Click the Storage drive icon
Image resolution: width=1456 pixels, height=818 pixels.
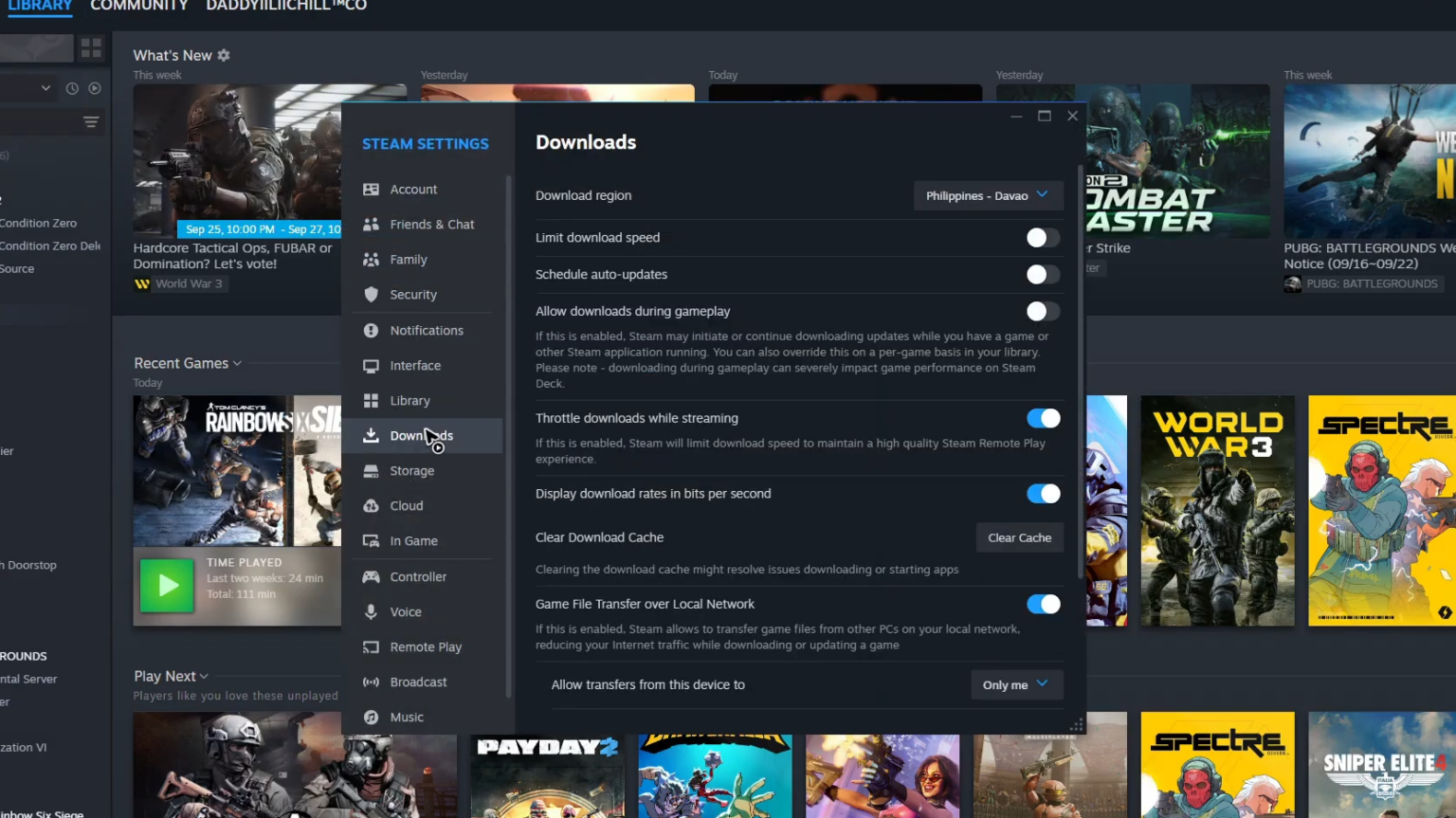pyautogui.click(x=371, y=471)
